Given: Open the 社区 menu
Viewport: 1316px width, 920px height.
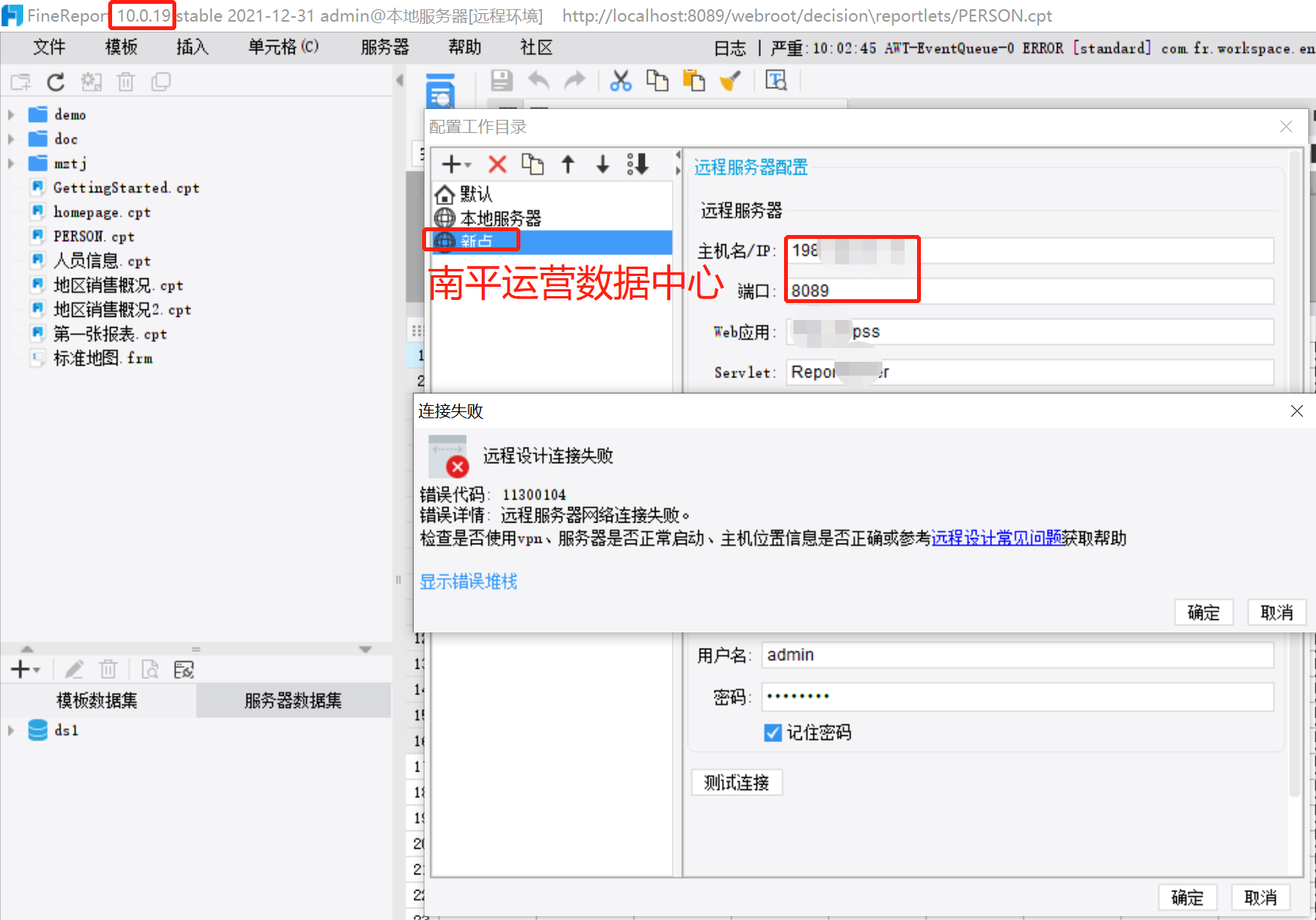Looking at the screenshot, I should pyautogui.click(x=537, y=48).
